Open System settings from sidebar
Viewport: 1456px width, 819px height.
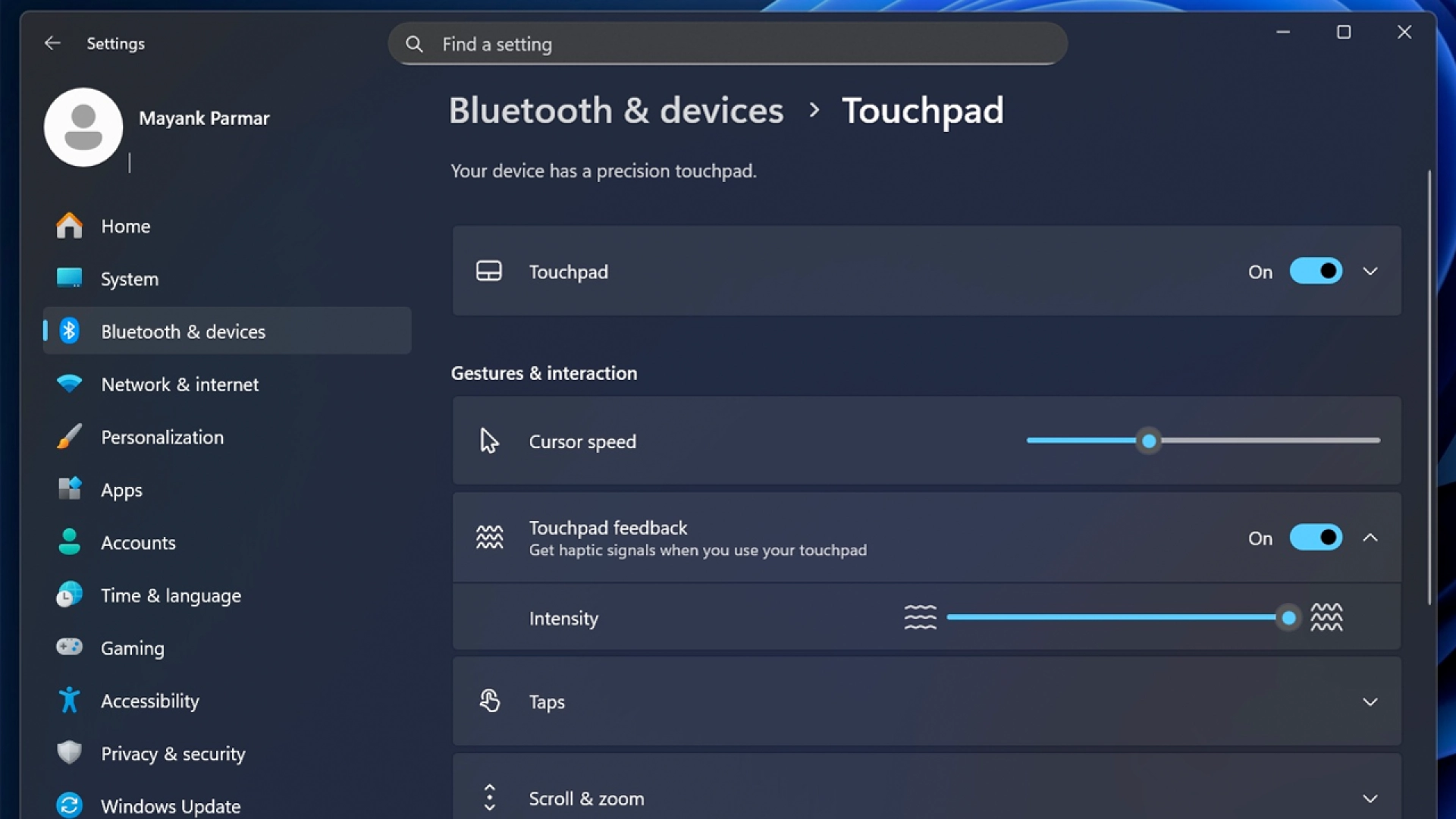pos(69,278)
